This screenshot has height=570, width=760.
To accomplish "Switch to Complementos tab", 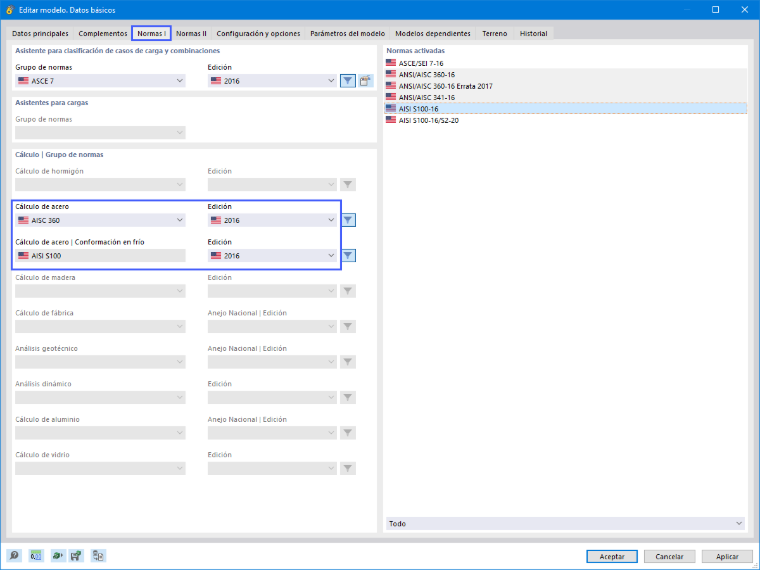I will point(103,33).
